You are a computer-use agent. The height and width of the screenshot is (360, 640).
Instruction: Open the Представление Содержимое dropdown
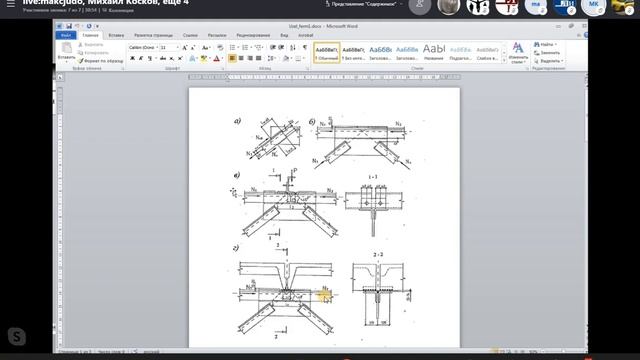click(363, 4)
